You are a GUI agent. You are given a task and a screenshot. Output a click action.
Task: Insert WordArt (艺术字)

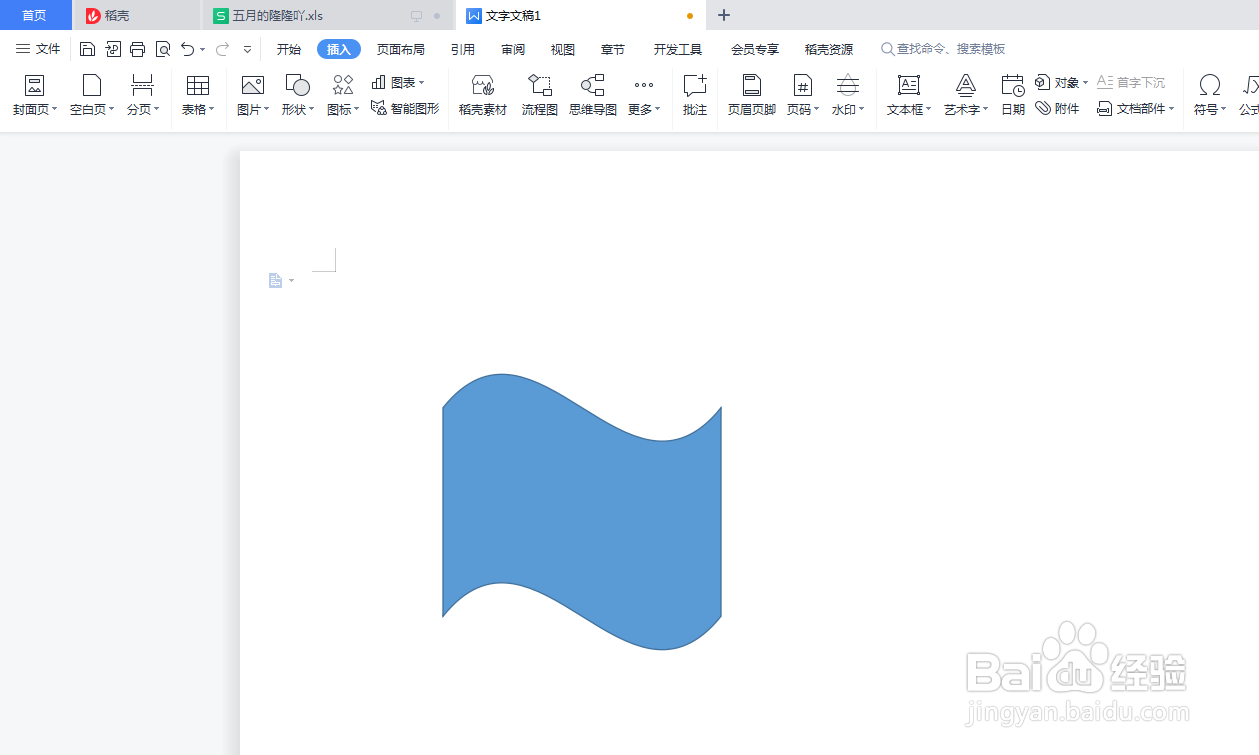tap(966, 96)
